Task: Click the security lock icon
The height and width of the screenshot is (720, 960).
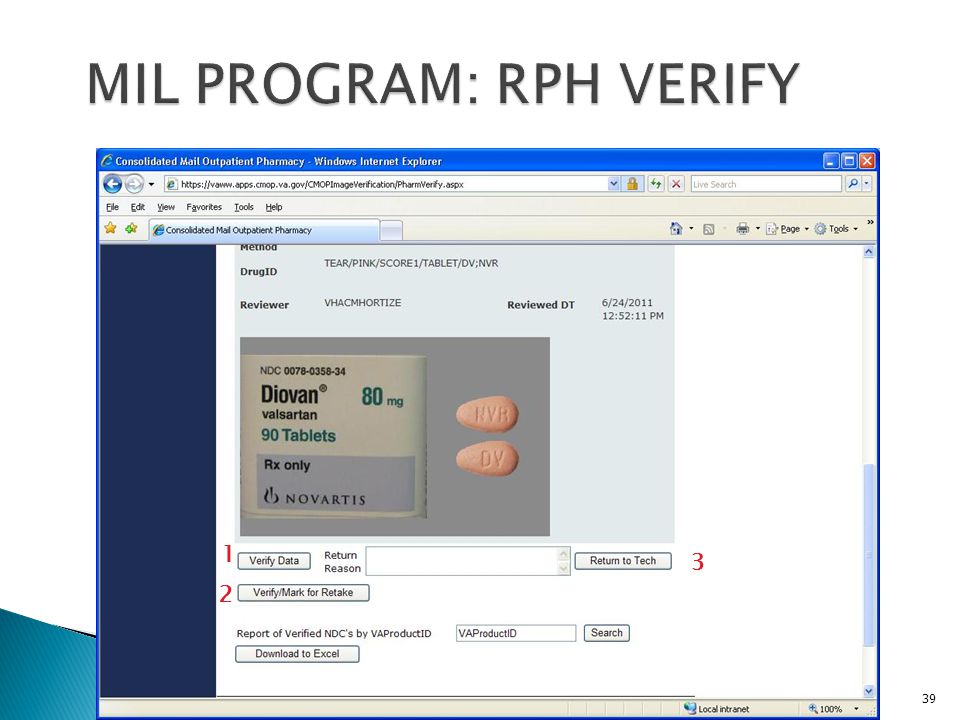Action: coord(632,184)
